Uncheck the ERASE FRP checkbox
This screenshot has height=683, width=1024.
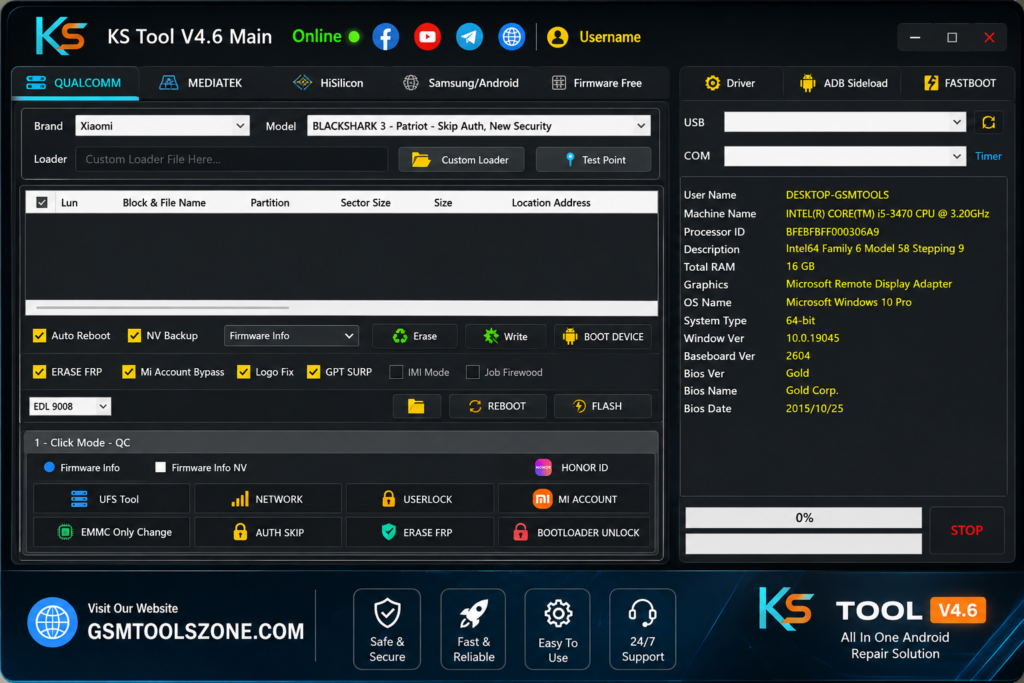pos(39,372)
